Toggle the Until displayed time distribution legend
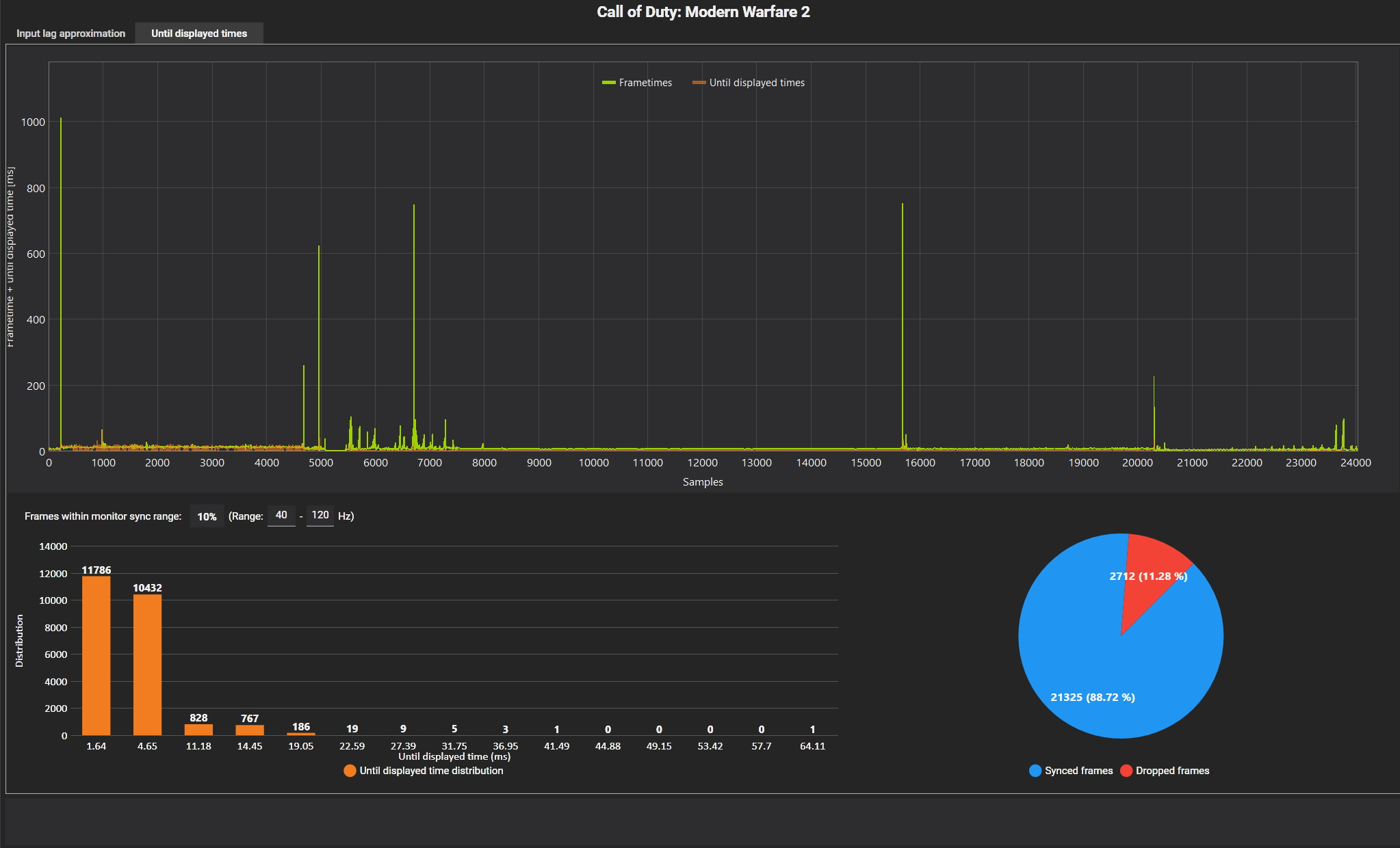The image size is (1400, 848). (431, 771)
